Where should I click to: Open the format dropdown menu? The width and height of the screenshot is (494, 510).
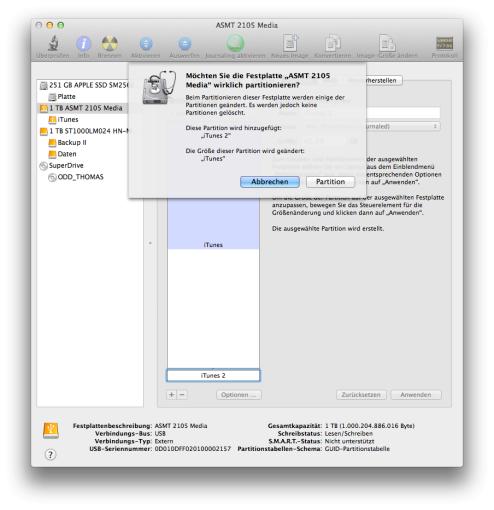coord(403,126)
